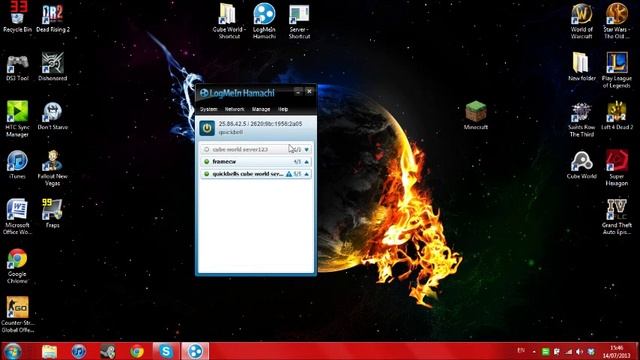Open Skype from the taskbar

tap(166, 351)
